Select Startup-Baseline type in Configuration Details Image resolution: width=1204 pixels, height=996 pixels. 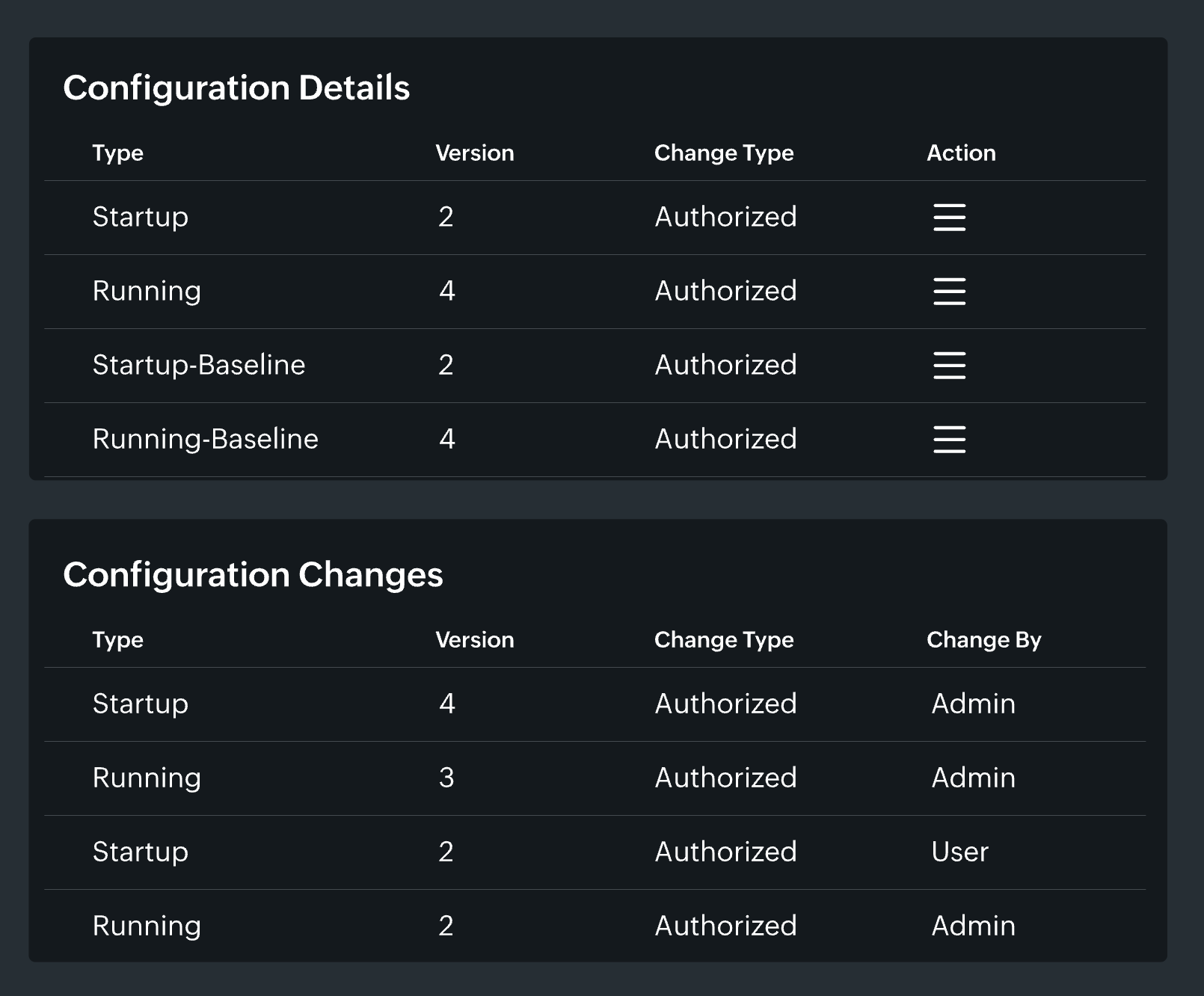[198, 365]
